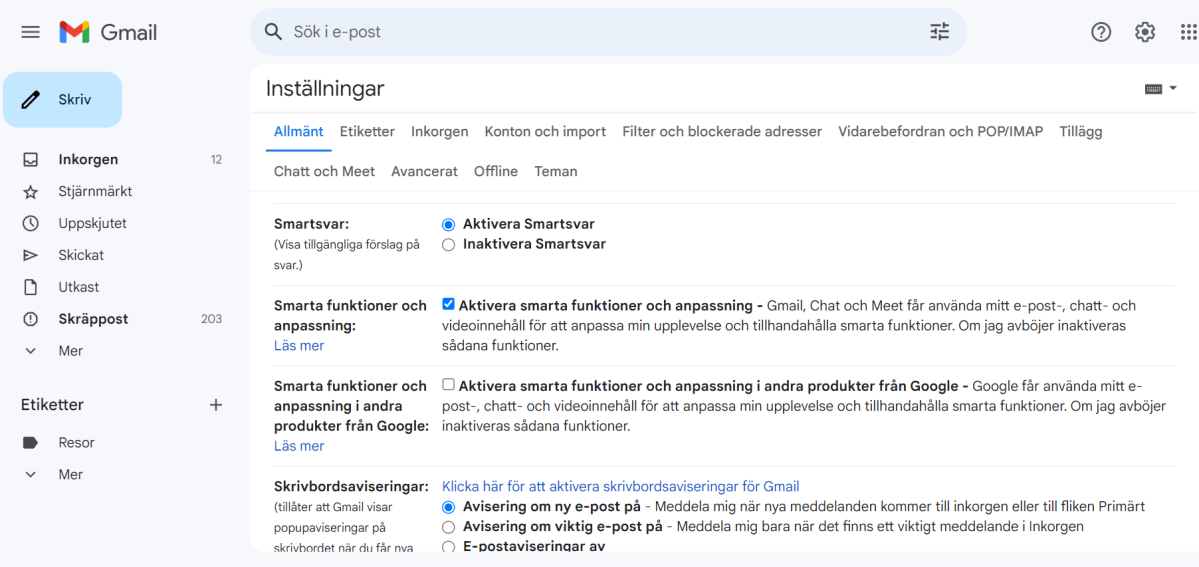
Task: Check smarta funktioner i andra Google-produkter
Action: coord(449,384)
